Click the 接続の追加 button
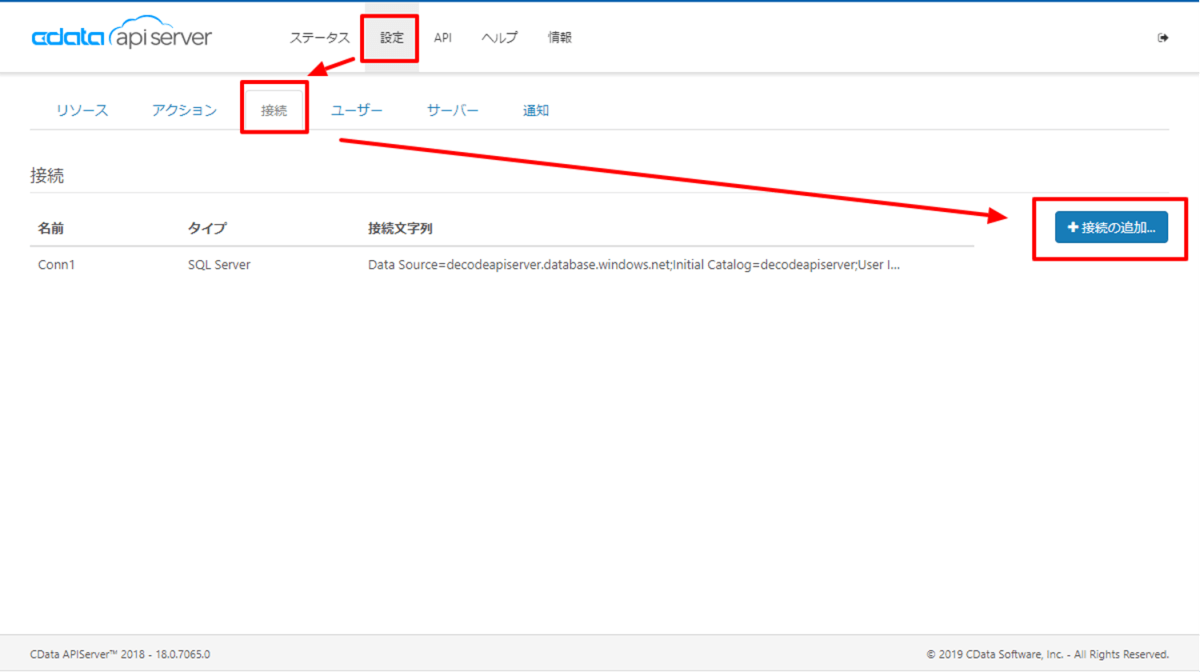Screen dimensions: 1200x672 point(1111,228)
